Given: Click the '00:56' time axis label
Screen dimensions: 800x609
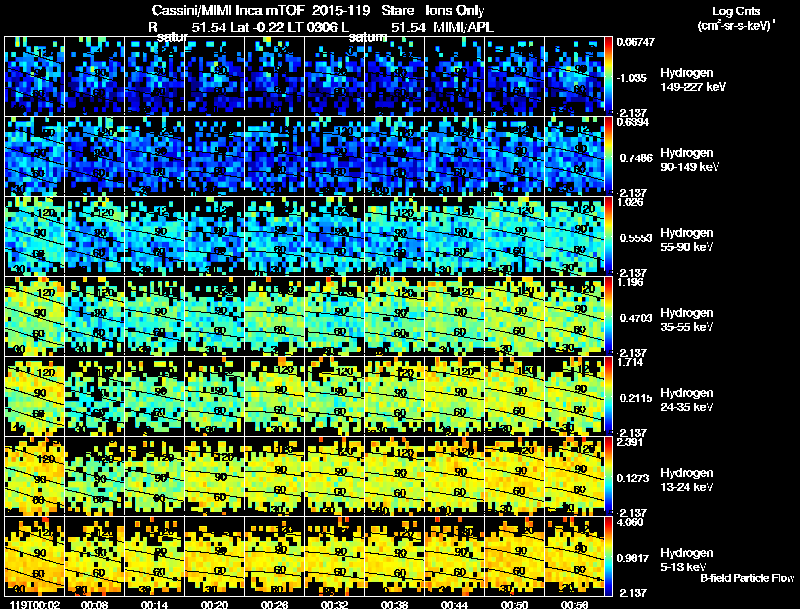Looking at the screenshot, I should [x=574, y=604].
